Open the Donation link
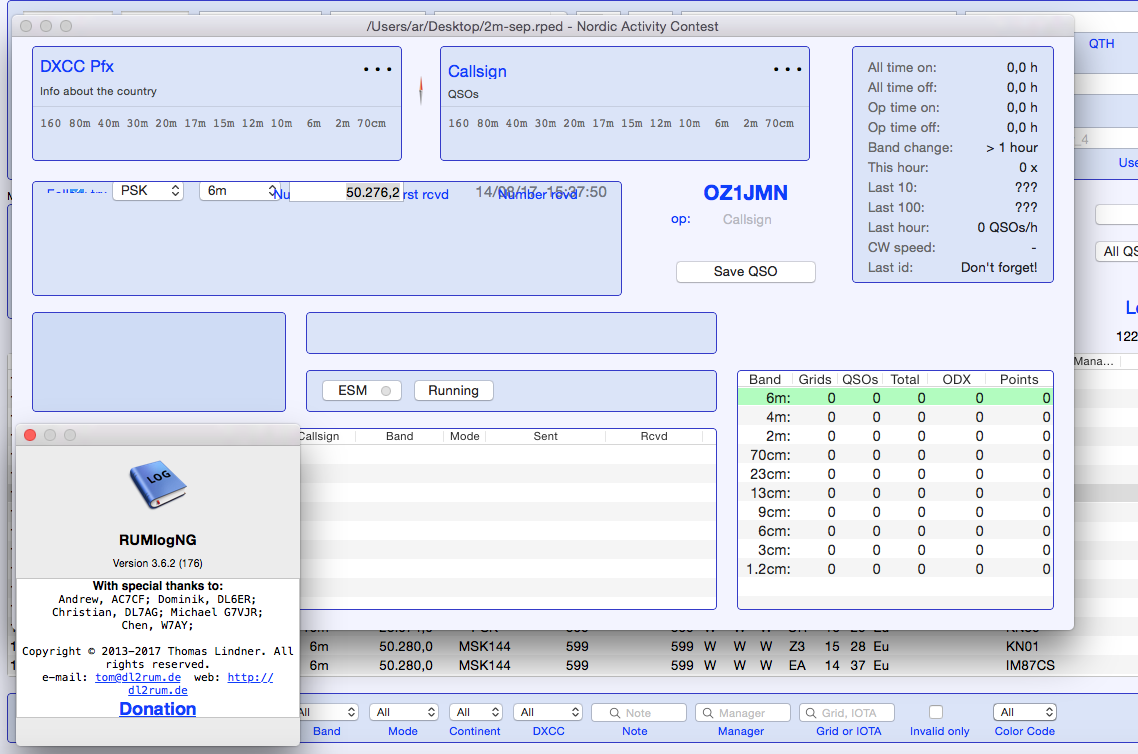1138x754 pixels. point(157,709)
